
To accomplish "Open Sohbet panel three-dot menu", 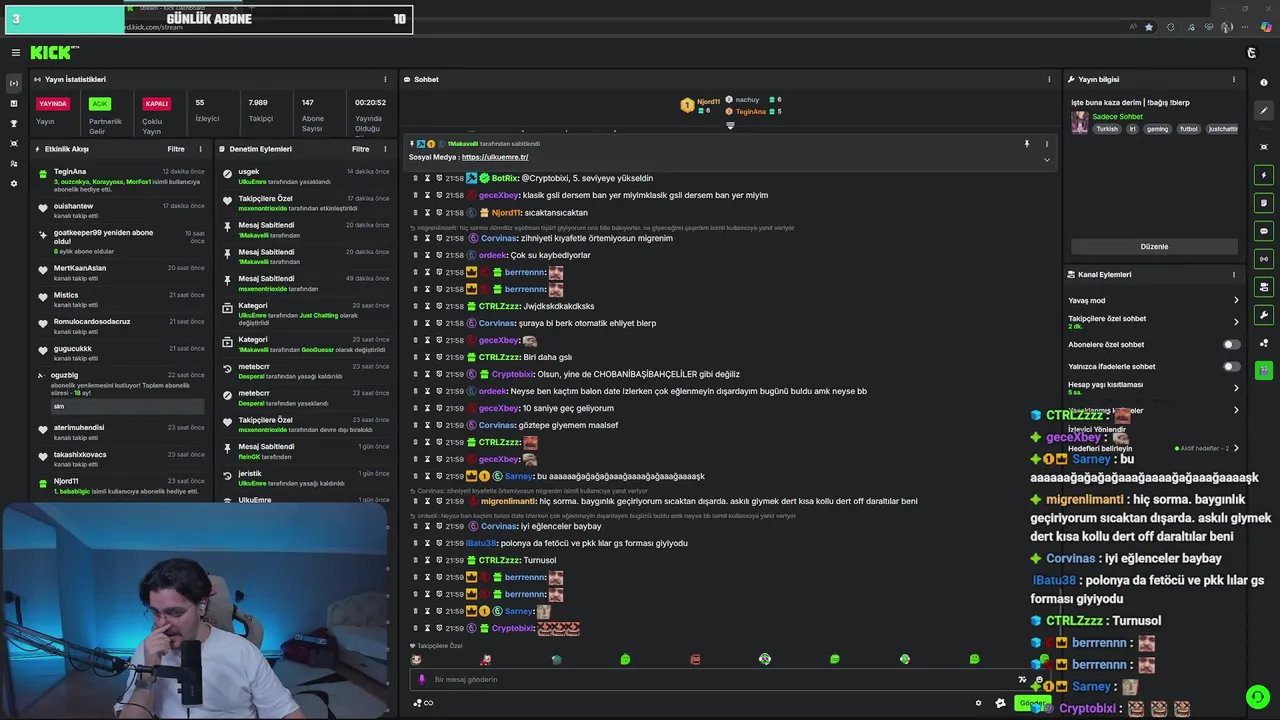I will point(1049,79).
